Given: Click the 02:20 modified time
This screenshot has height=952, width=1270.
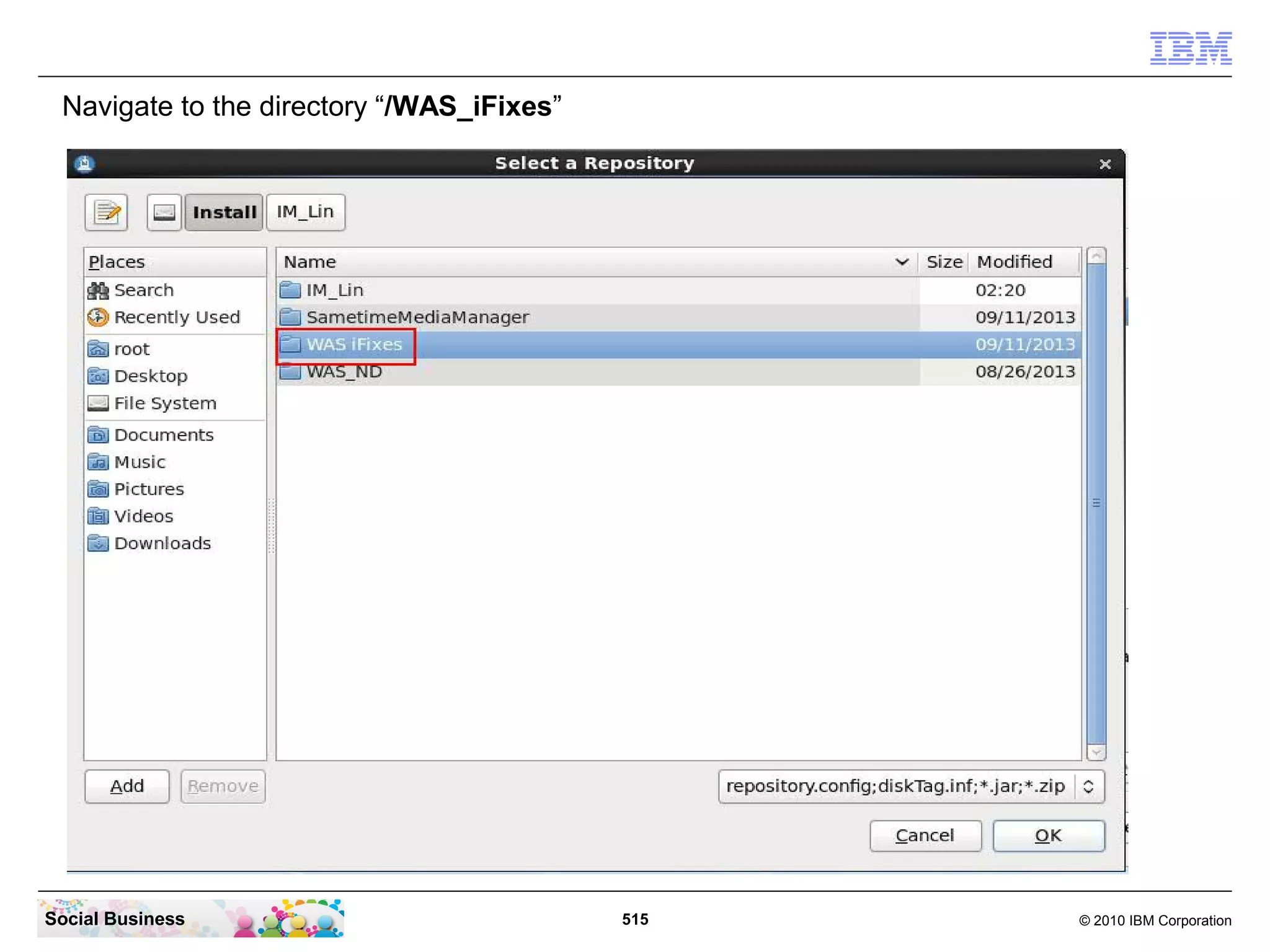Looking at the screenshot, I should tap(1000, 290).
